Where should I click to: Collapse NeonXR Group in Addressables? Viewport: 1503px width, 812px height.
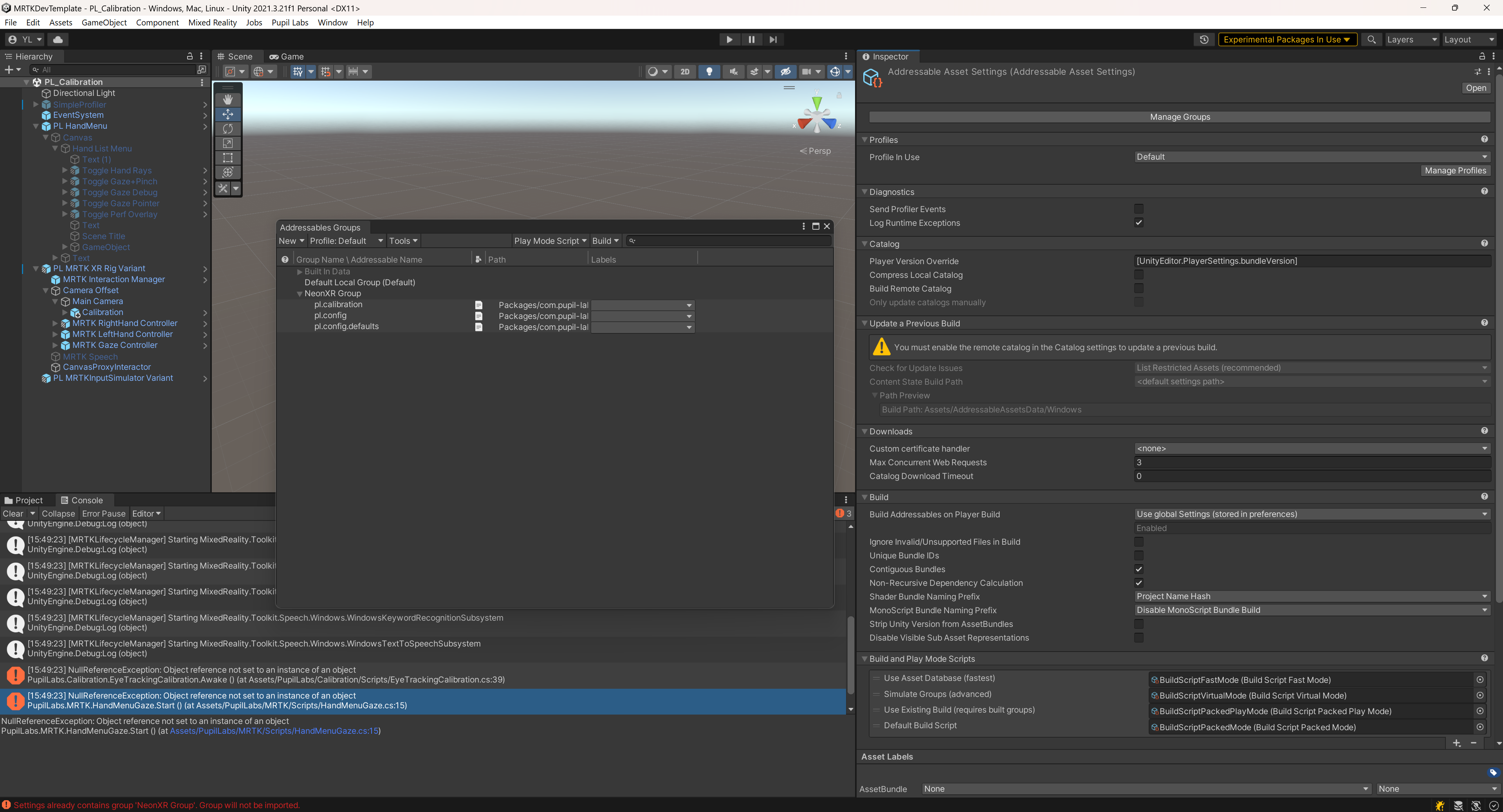(x=300, y=293)
